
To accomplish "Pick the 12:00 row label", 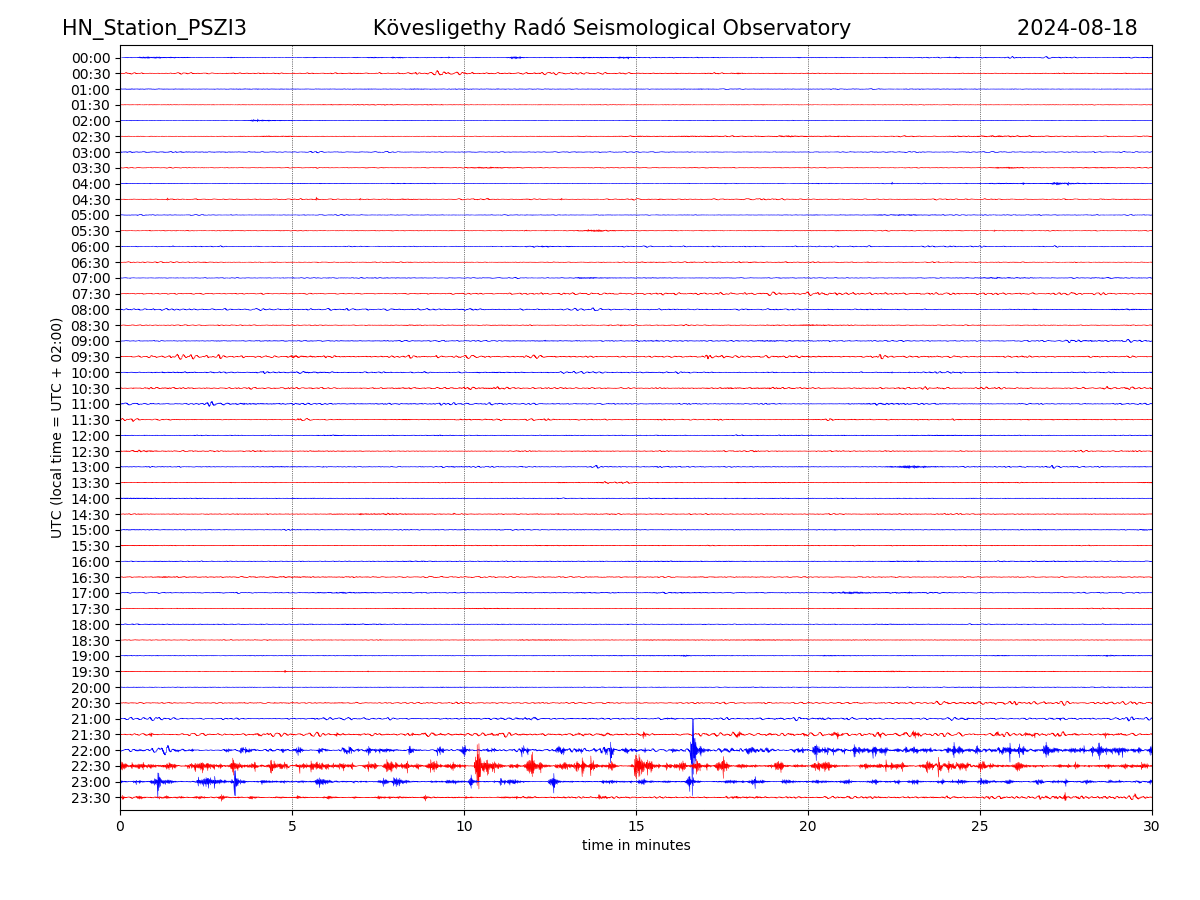I will 91,436.
